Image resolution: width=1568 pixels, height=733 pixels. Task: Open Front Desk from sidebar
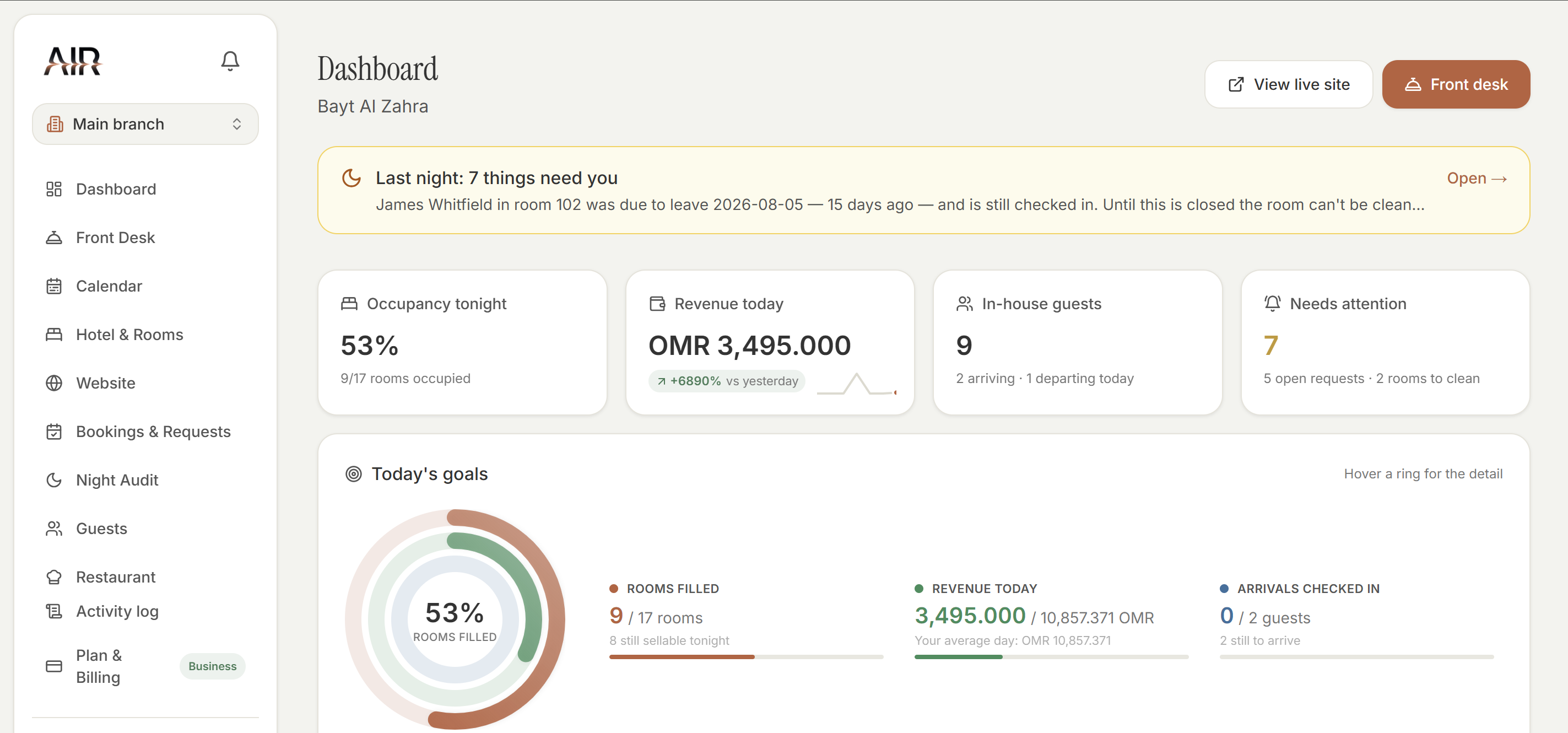pos(145,238)
